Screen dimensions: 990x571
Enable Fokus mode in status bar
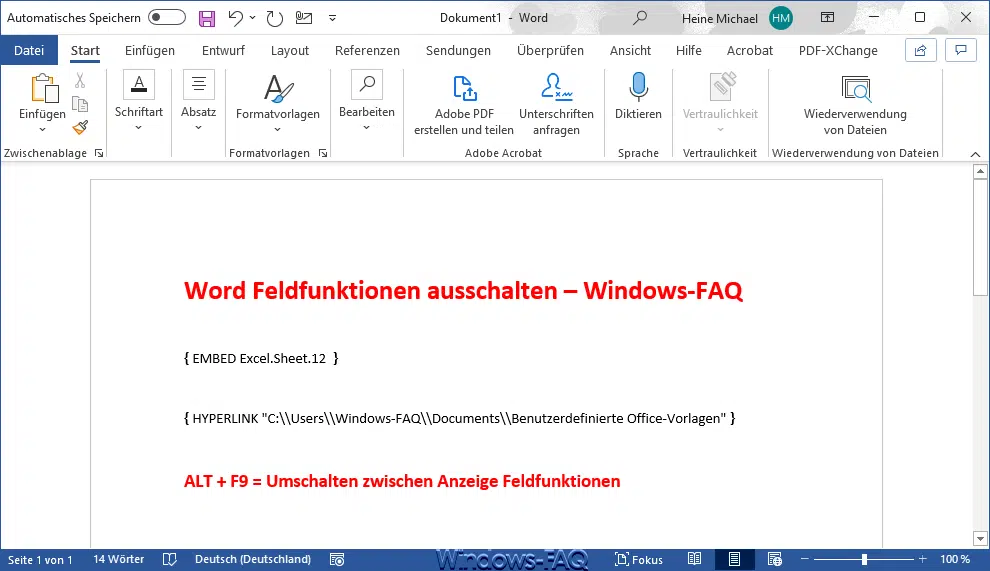coord(638,560)
